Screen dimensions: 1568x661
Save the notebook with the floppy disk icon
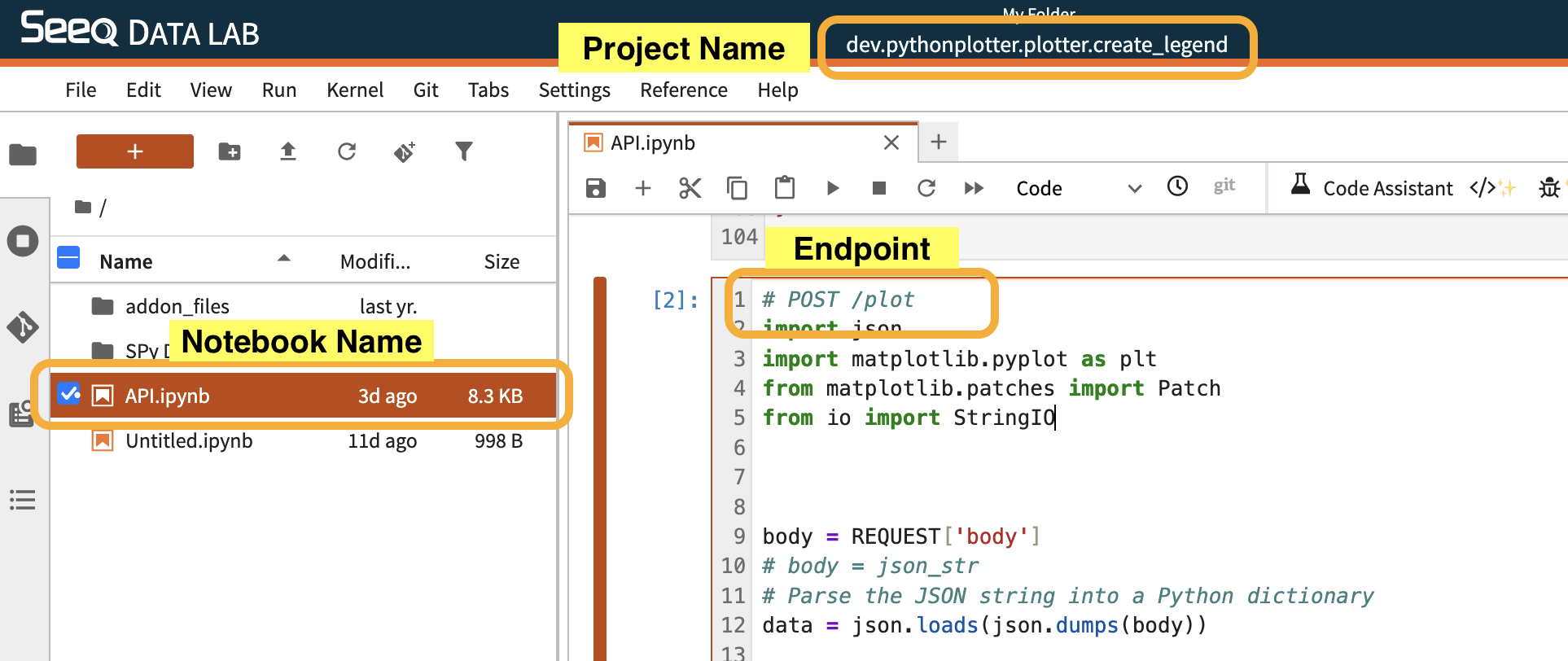(596, 188)
